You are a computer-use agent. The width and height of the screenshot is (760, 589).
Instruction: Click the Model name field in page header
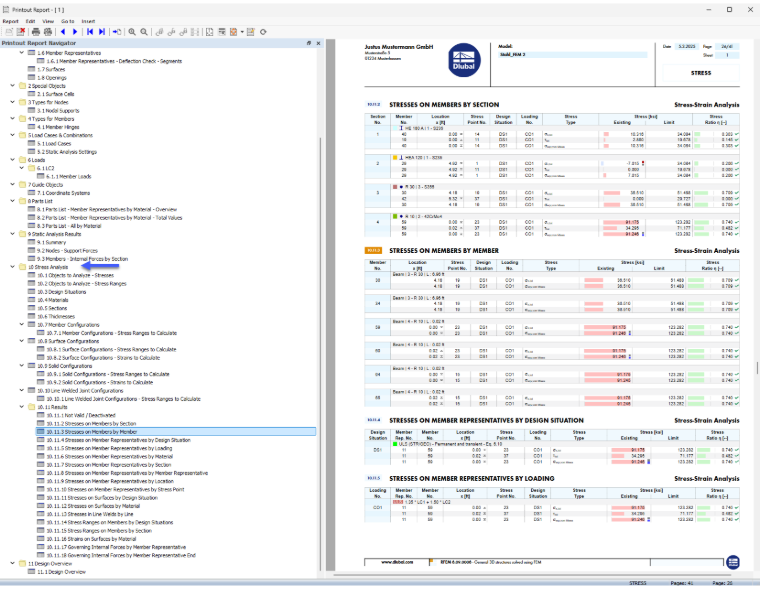point(573,55)
